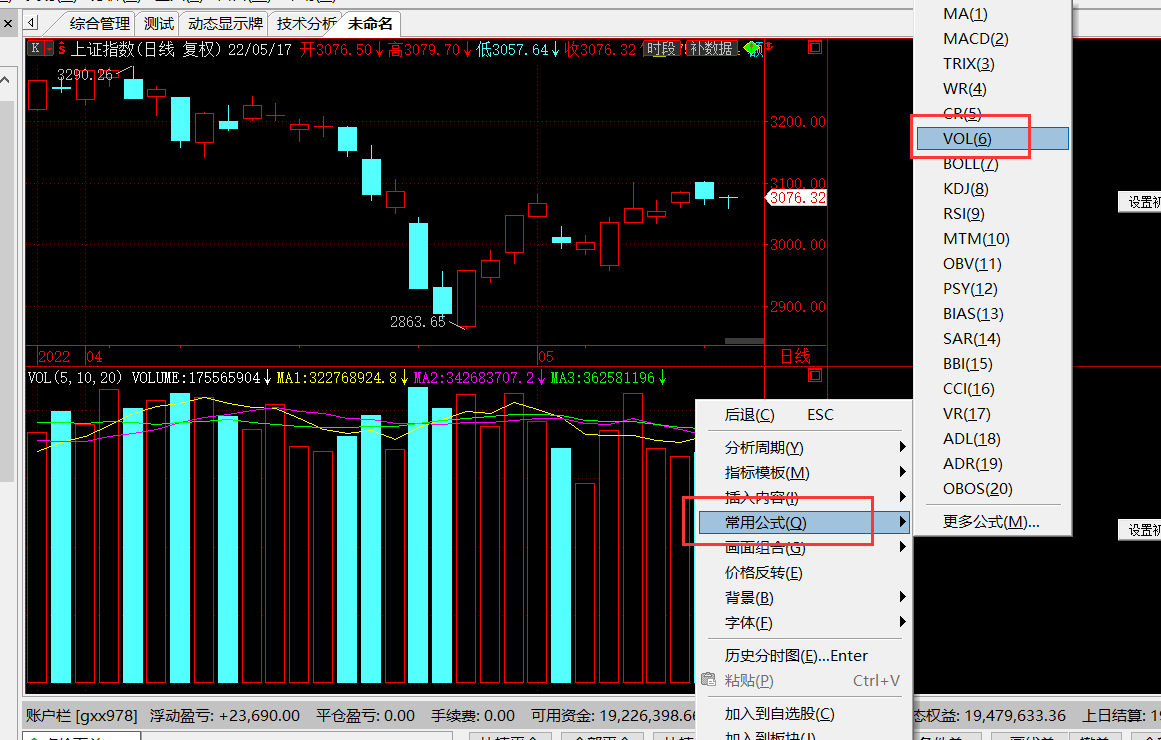Click 浮动盈亏: +23,690.00 in status bar
Image resolution: width=1161 pixels, height=740 pixels.
pyautogui.click(x=225, y=716)
